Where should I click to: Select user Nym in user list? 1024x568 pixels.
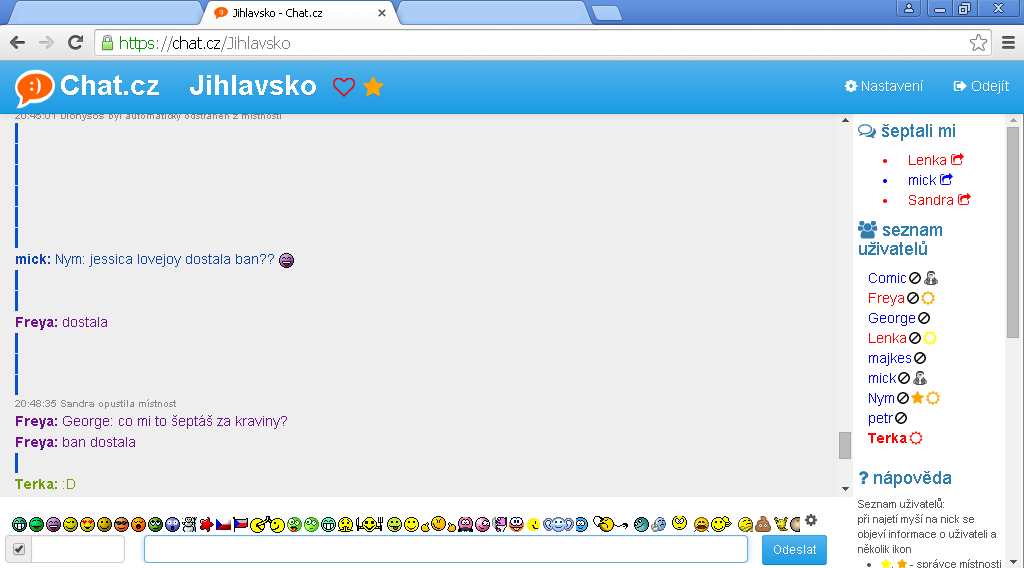[x=880, y=398]
